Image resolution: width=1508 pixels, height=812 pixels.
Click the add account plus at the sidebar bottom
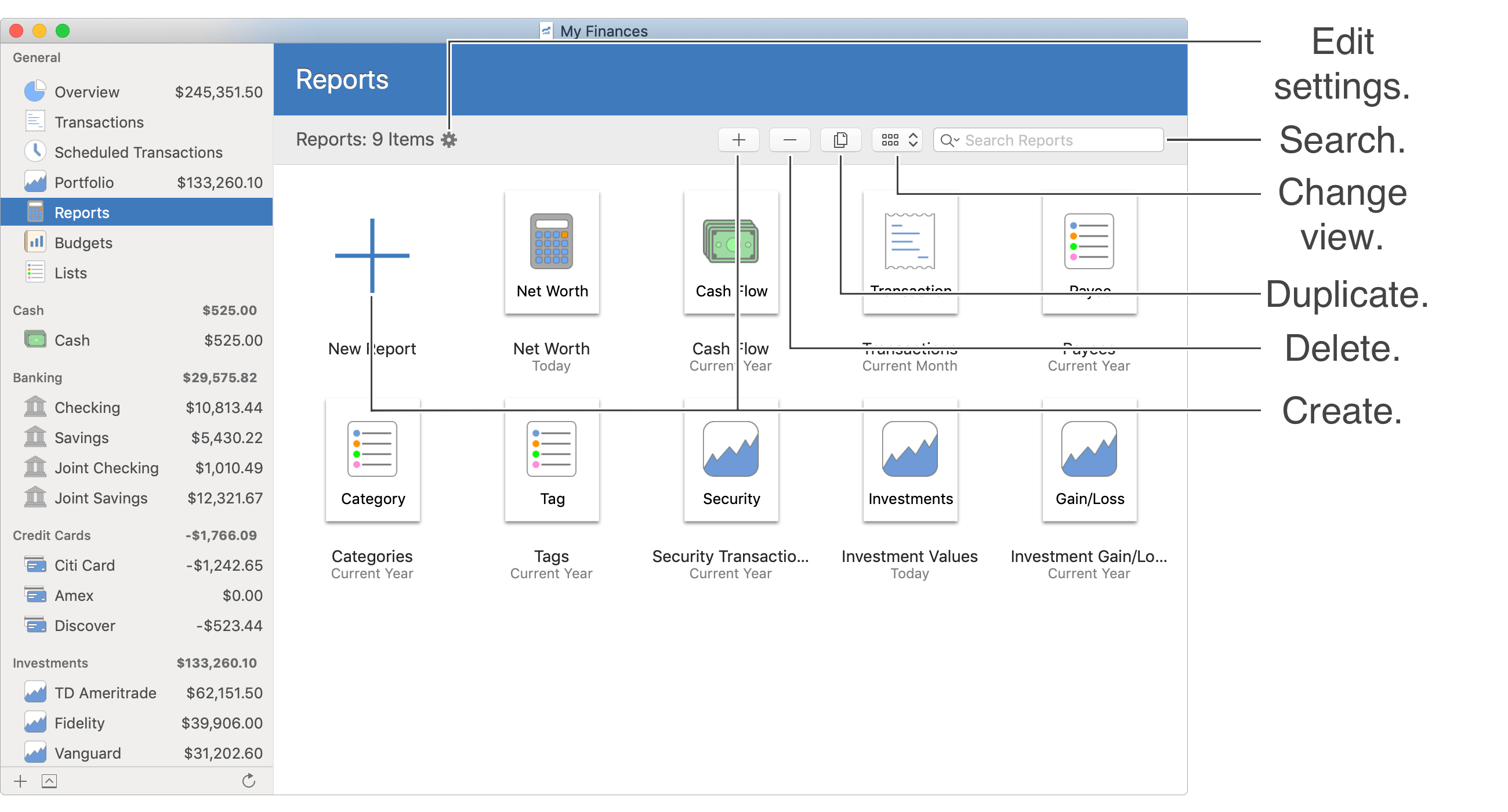pos(20,781)
